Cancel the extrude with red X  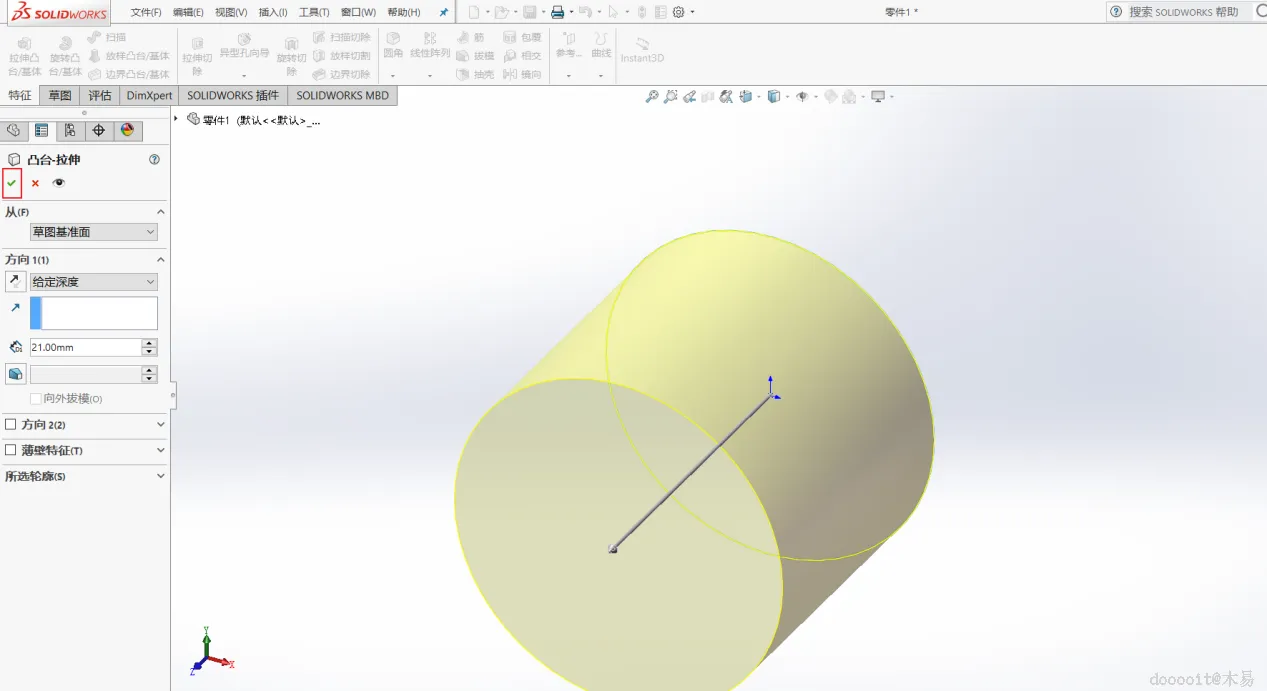click(x=35, y=183)
